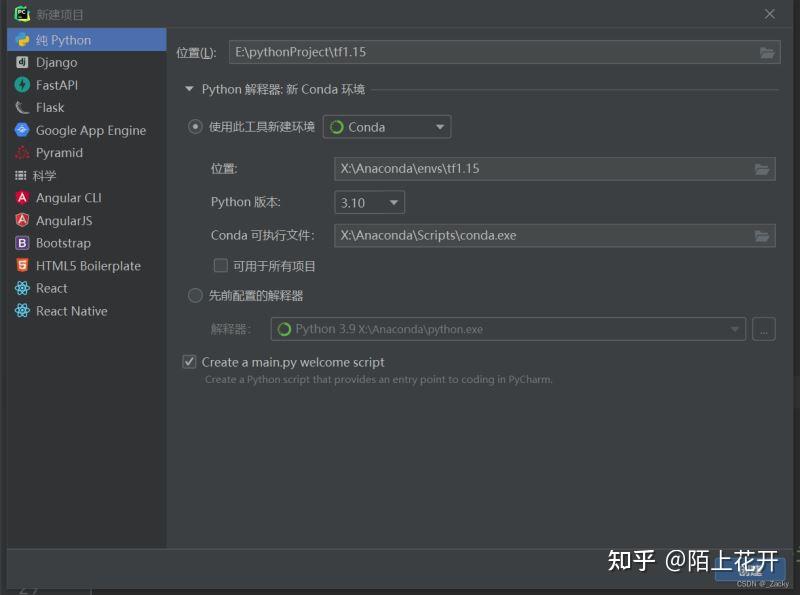Enable the 可用于所有项目 checkbox
800x595 pixels.
(221, 265)
